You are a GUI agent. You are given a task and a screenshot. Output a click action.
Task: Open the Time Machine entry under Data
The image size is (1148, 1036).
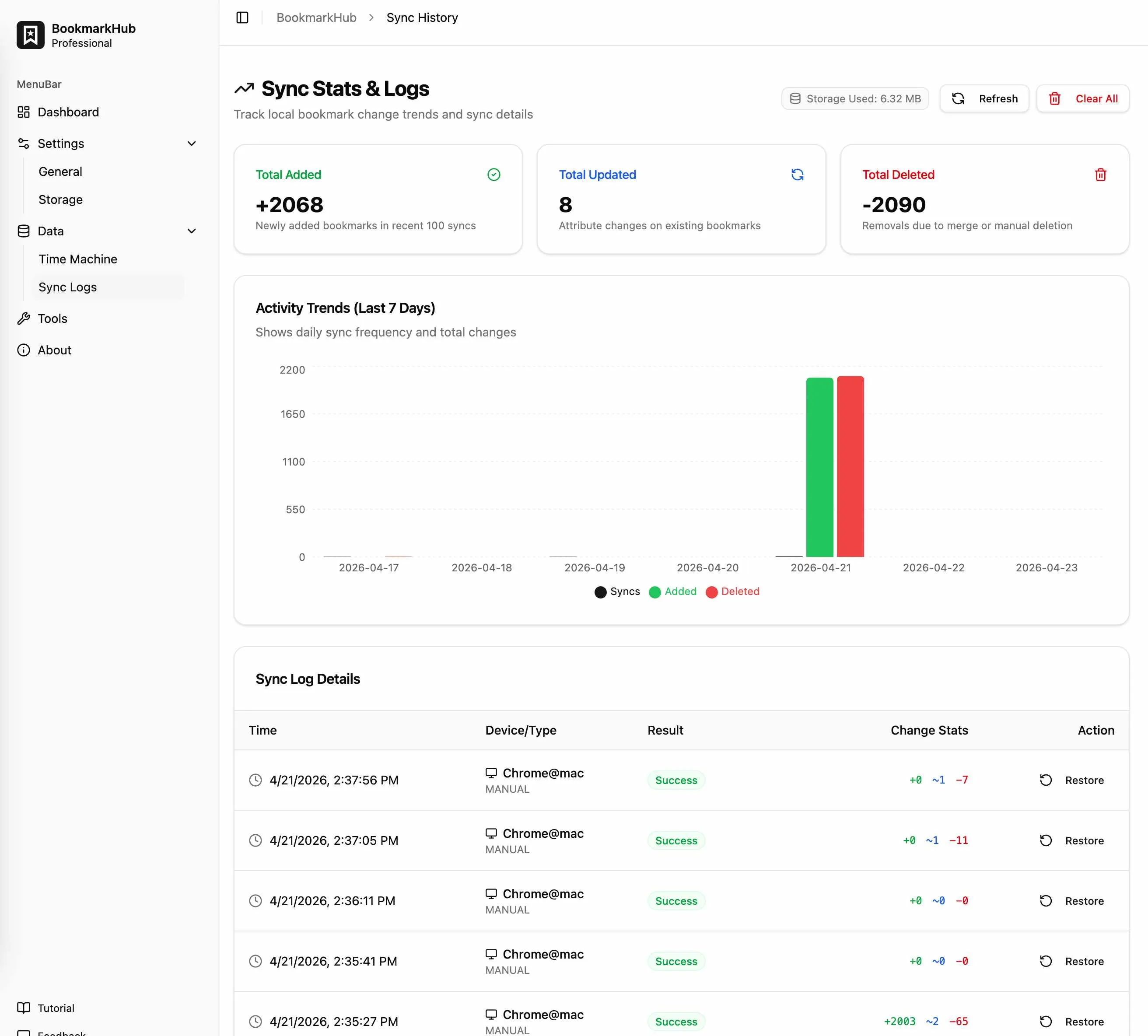click(78, 259)
